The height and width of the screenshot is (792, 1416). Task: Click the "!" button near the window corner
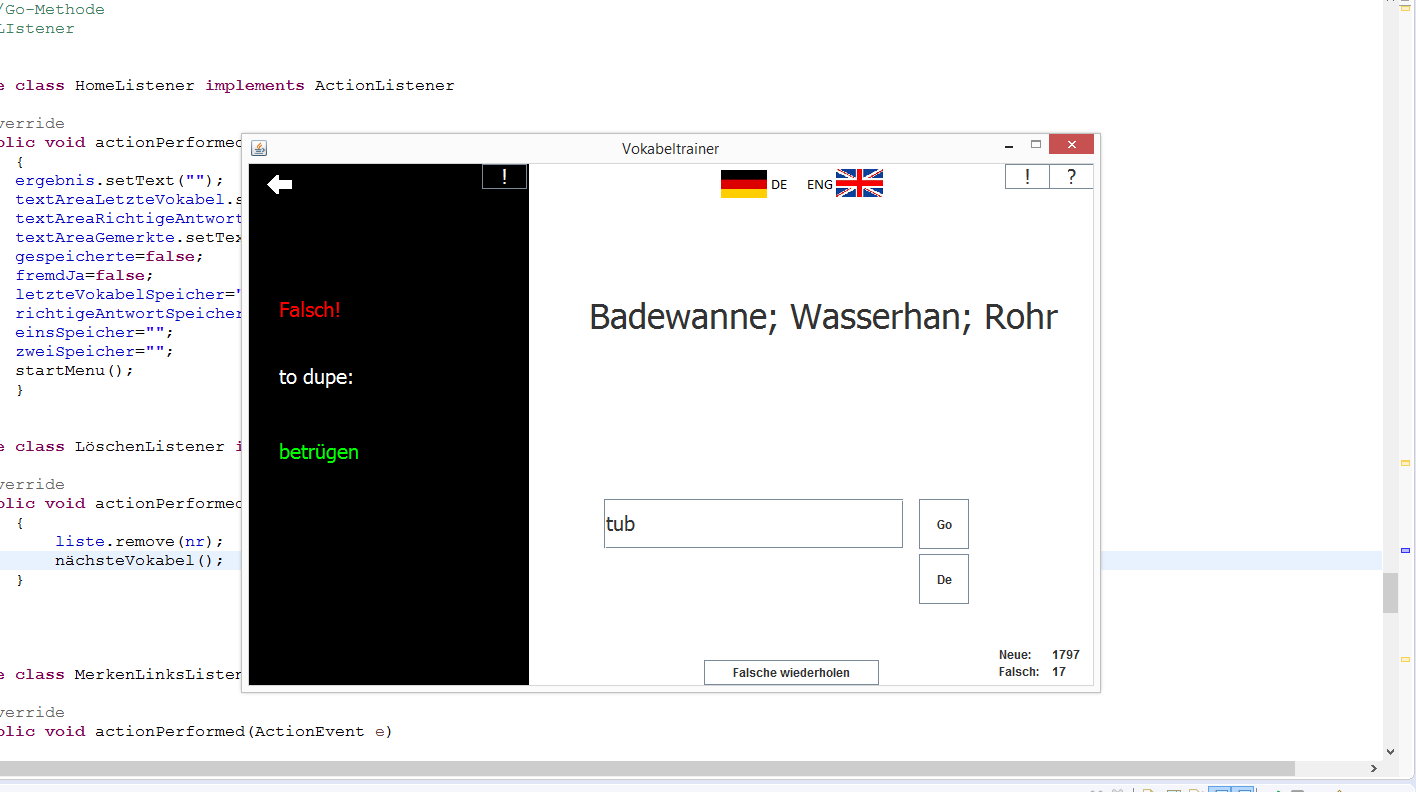(x=1027, y=176)
